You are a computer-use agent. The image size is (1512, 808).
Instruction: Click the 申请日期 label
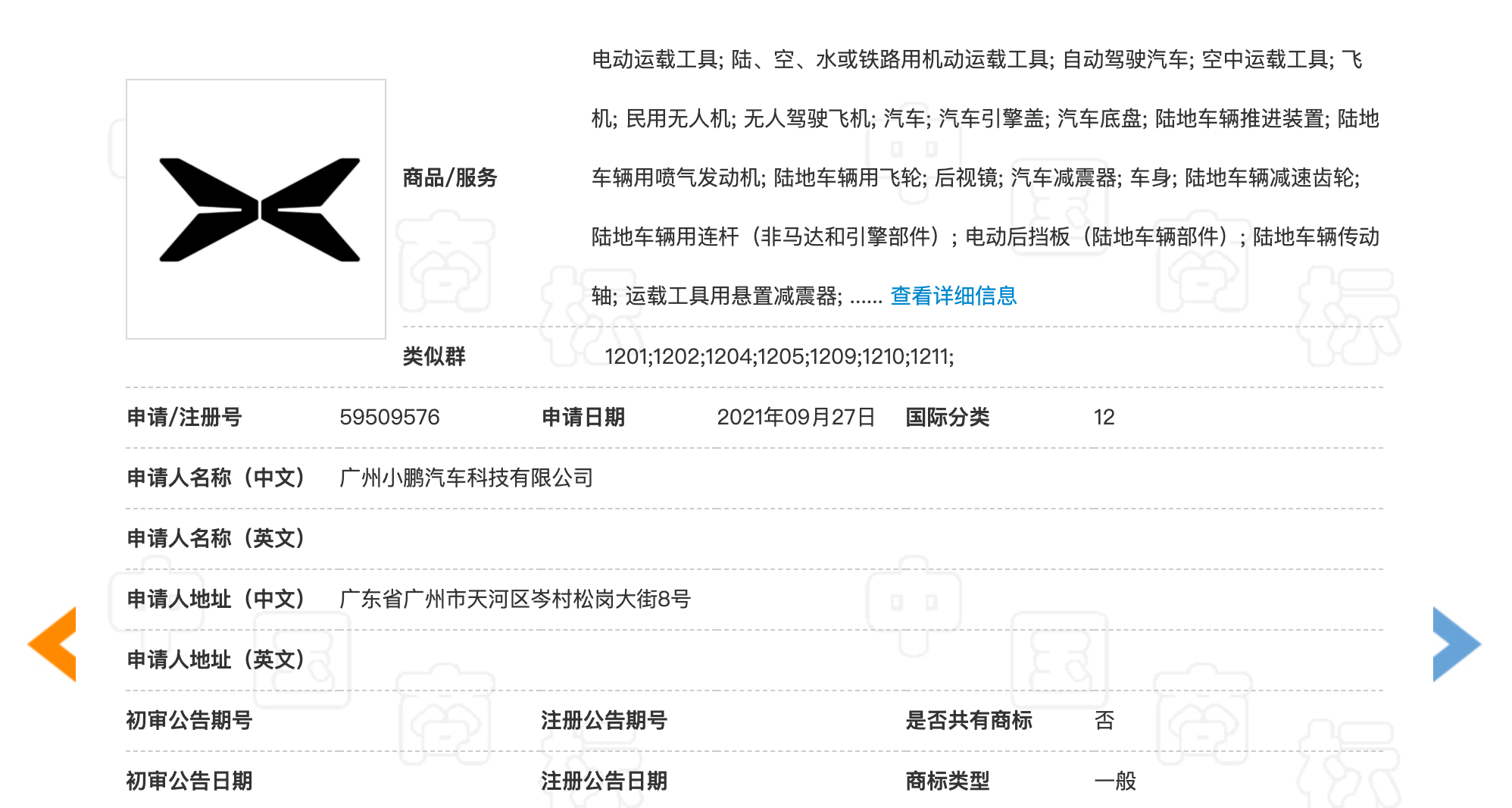tap(583, 417)
